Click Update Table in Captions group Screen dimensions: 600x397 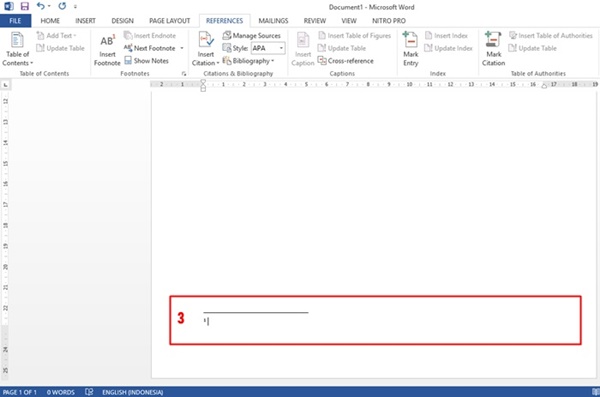pyautogui.click(x=342, y=48)
